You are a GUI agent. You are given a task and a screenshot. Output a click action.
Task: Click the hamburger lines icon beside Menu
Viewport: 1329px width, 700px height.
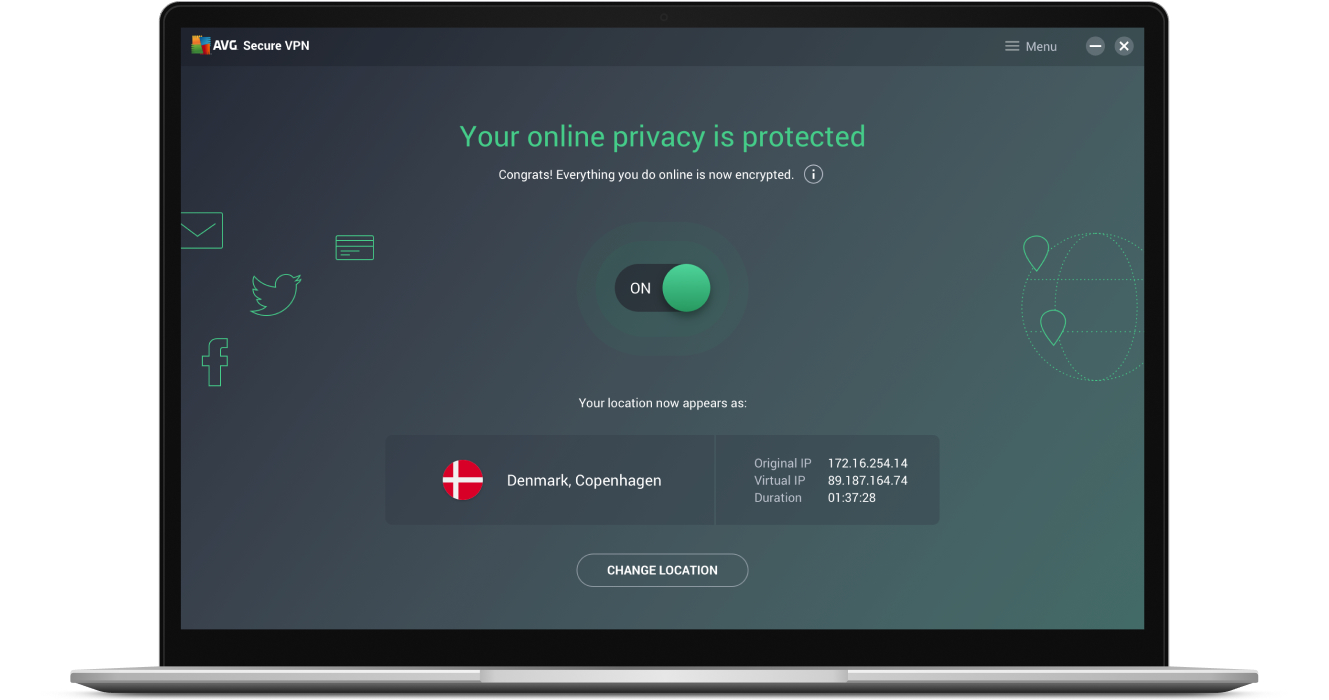[x=1012, y=46]
